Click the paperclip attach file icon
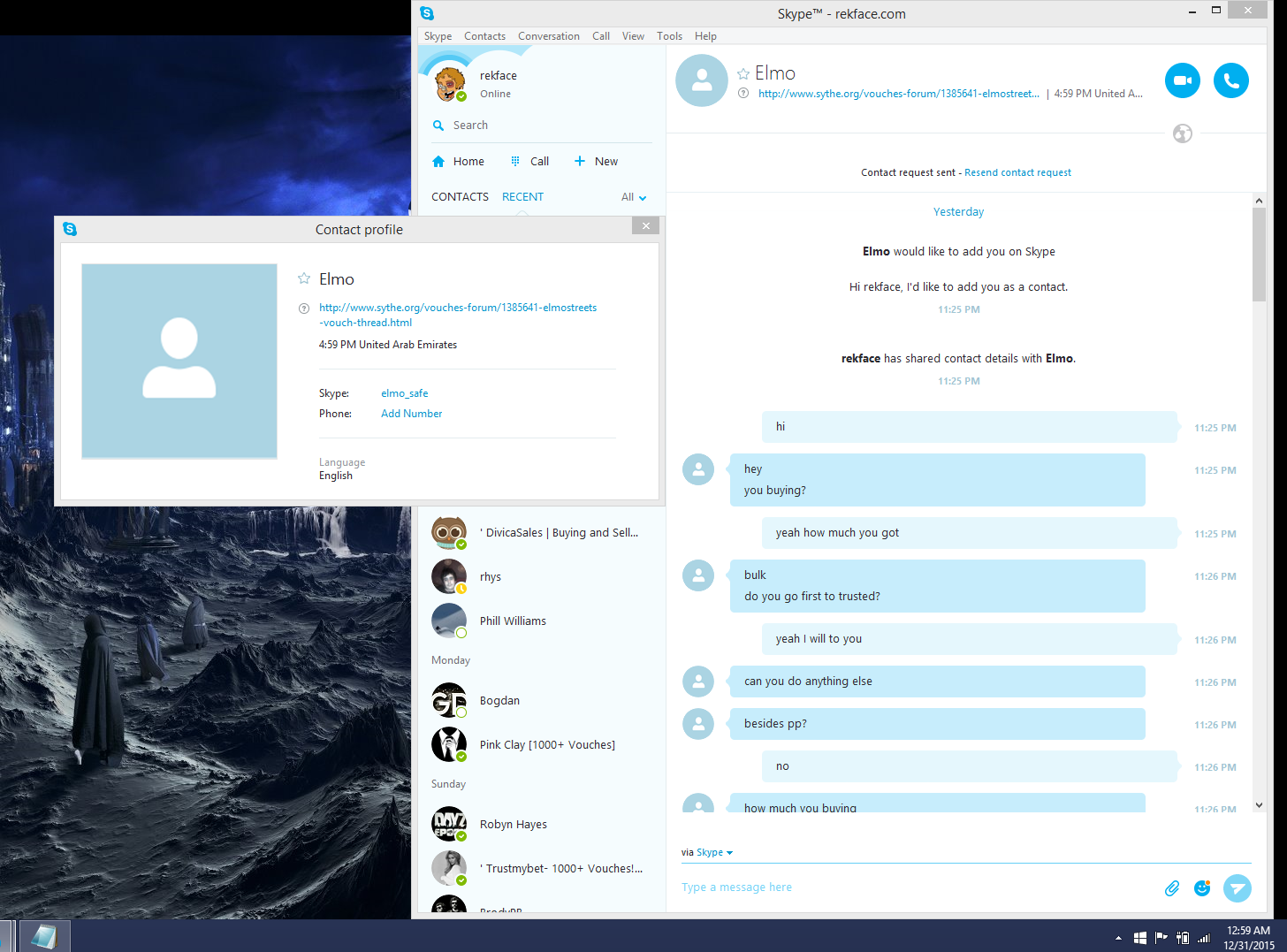 (x=1172, y=888)
